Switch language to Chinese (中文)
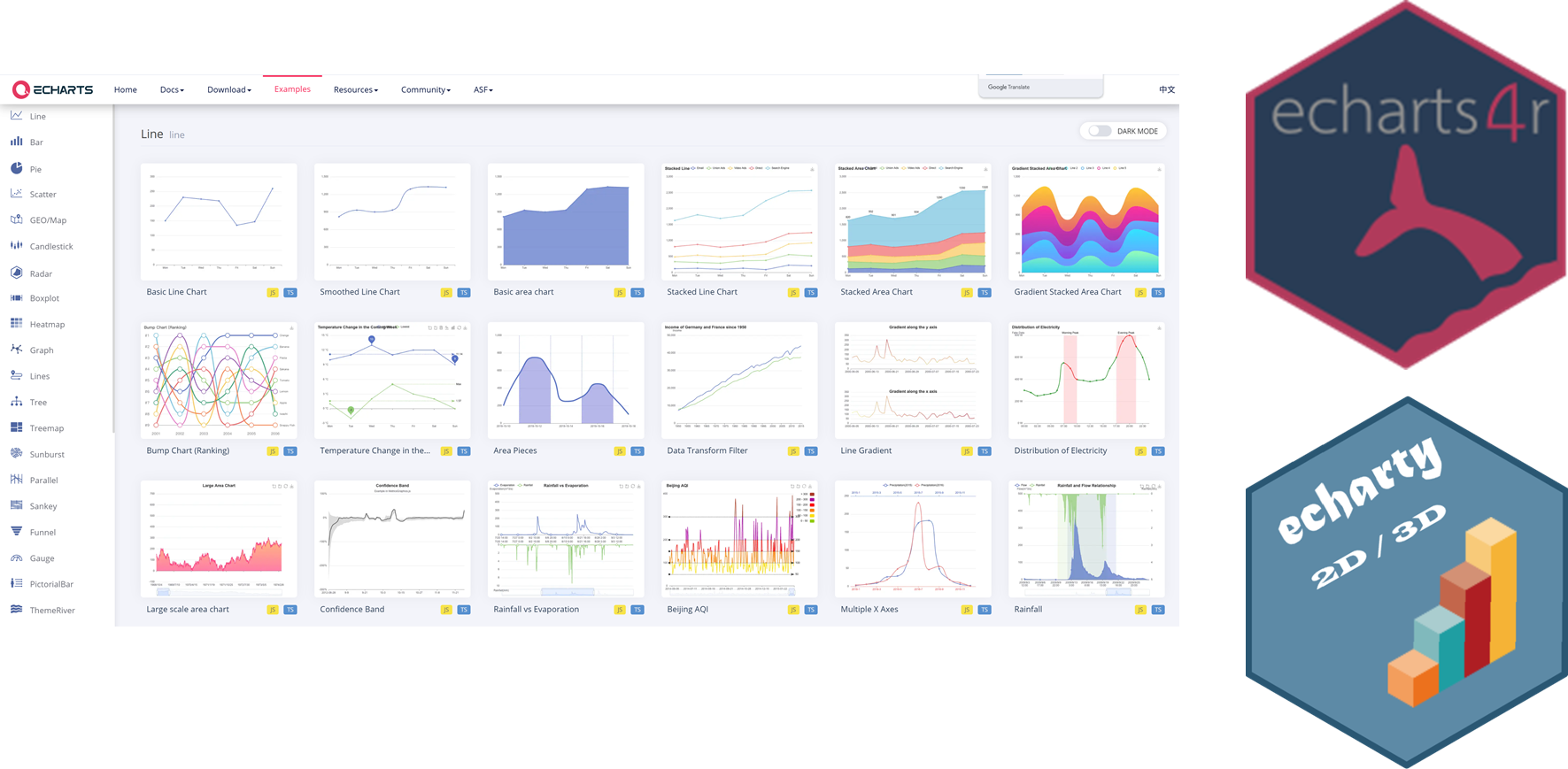 1167,89
